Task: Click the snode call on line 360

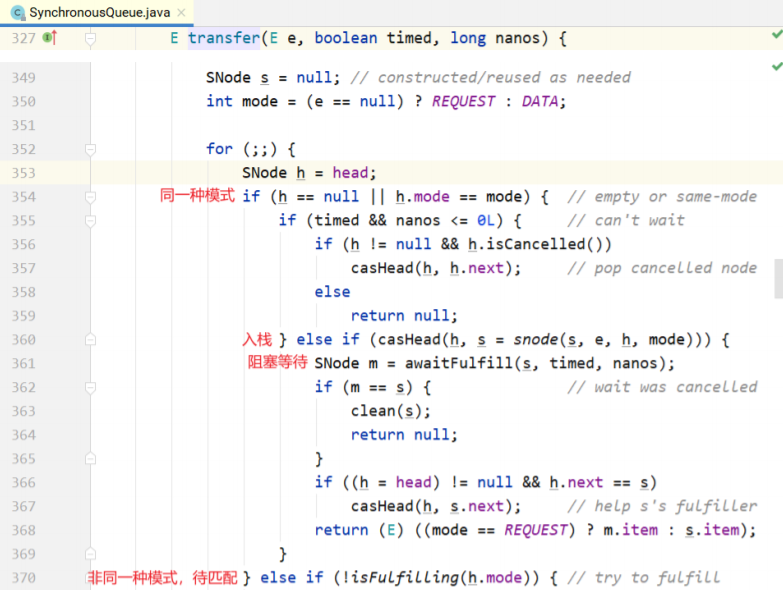Action: point(535,340)
